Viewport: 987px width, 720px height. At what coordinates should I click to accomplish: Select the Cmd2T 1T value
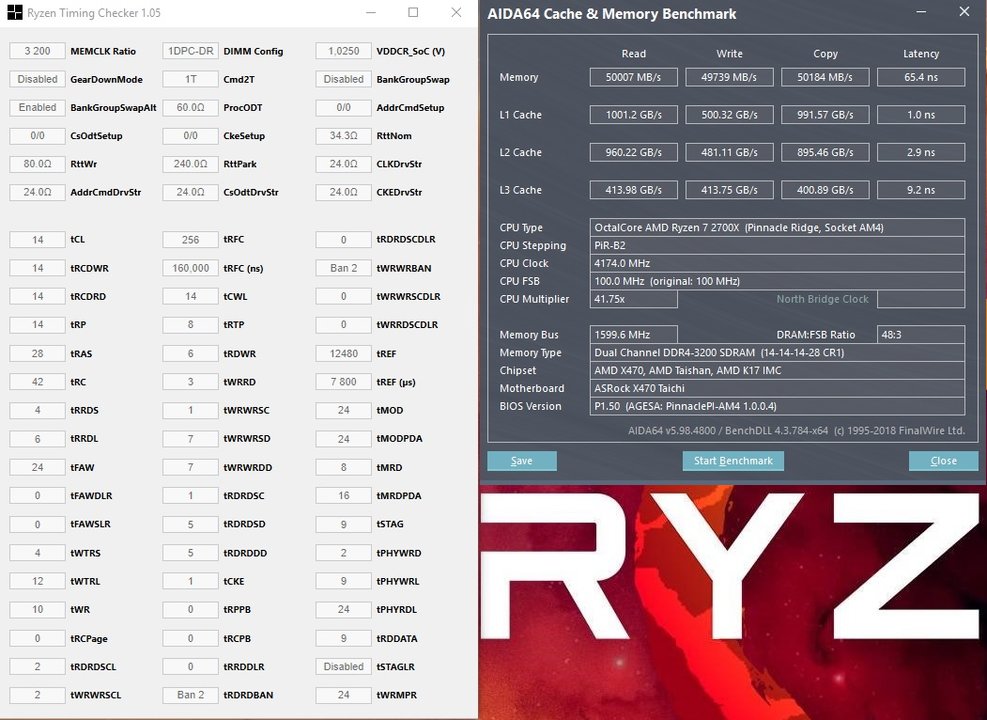(x=190, y=79)
